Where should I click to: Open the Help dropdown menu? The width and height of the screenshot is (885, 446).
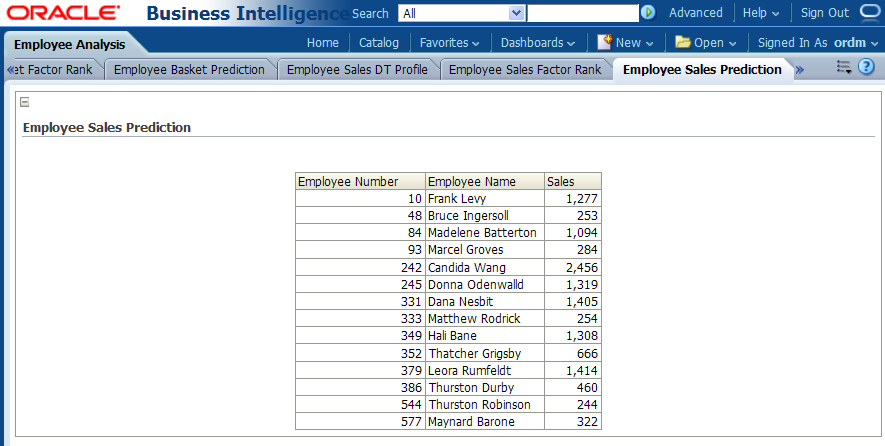pyautogui.click(x=761, y=13)
